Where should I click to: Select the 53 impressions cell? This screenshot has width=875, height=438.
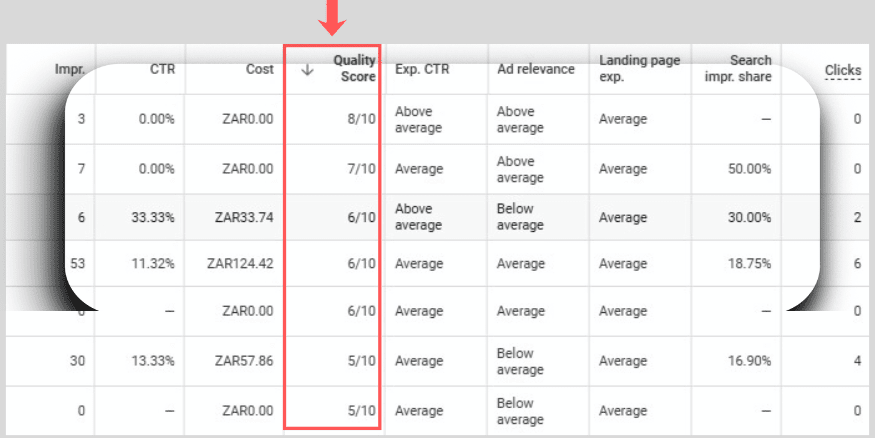pos(77,264)
